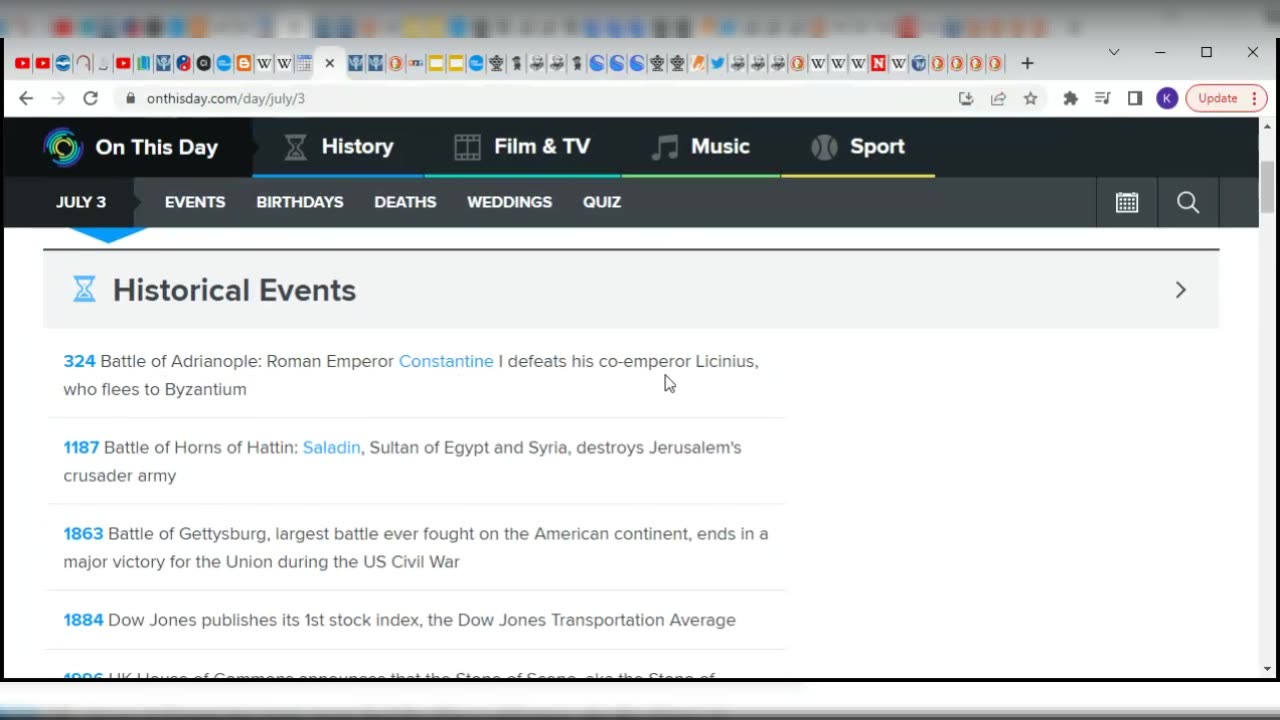The height and width of the screenshot is (720, 1280).
Task: Open the year 324 link
Action: tap(79, 361)
